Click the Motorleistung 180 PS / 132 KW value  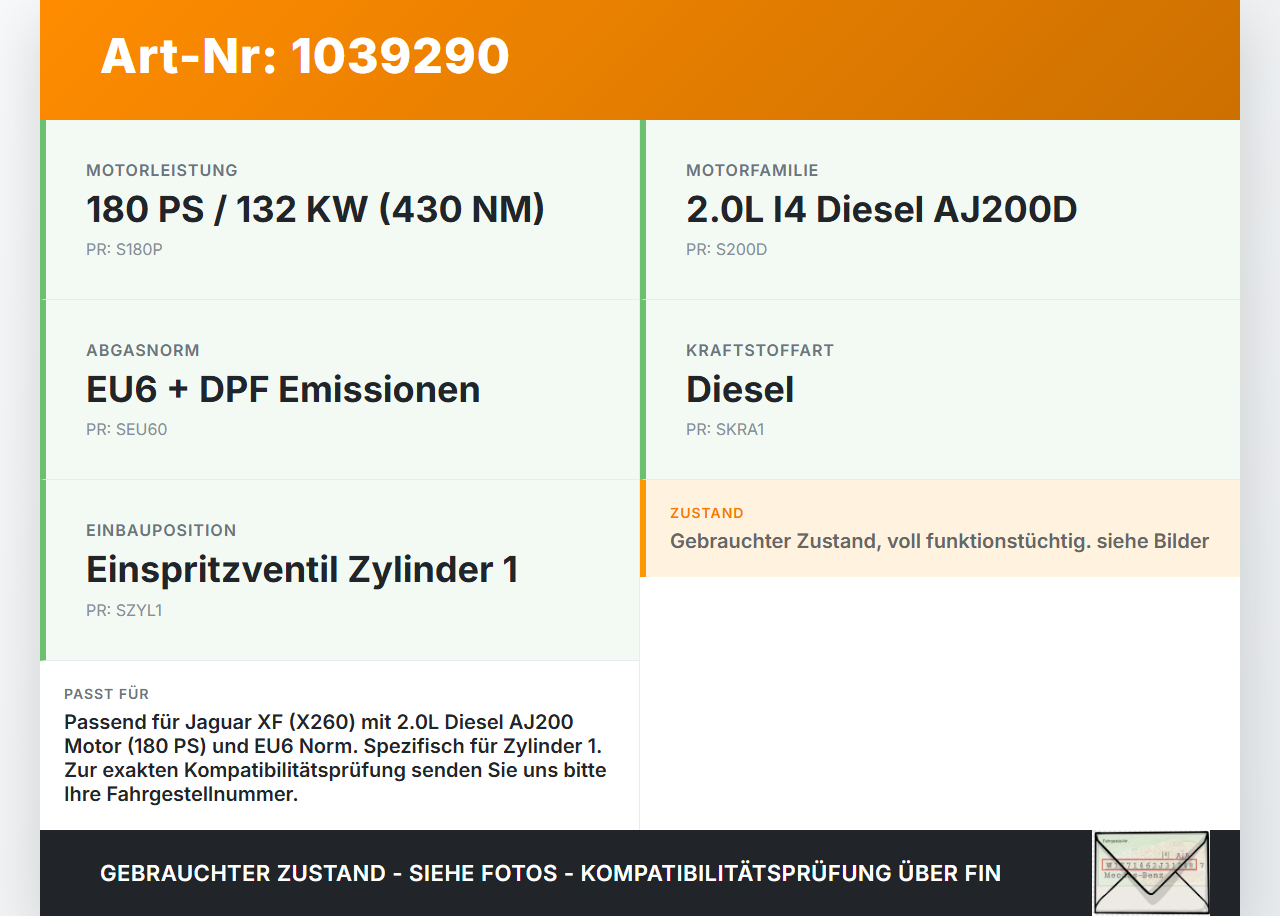pos(315,210)
